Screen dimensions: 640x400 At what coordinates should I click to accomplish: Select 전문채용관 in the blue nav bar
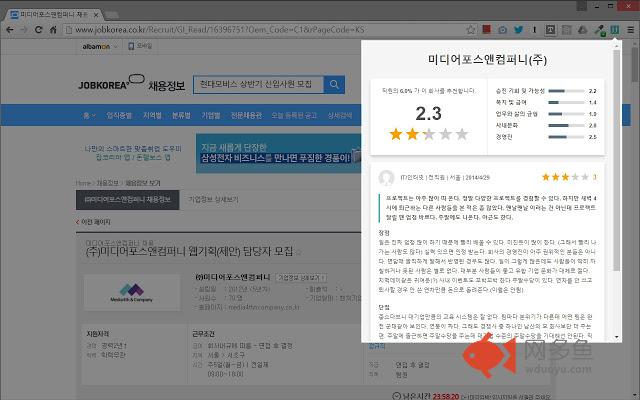tap(246, 116)
